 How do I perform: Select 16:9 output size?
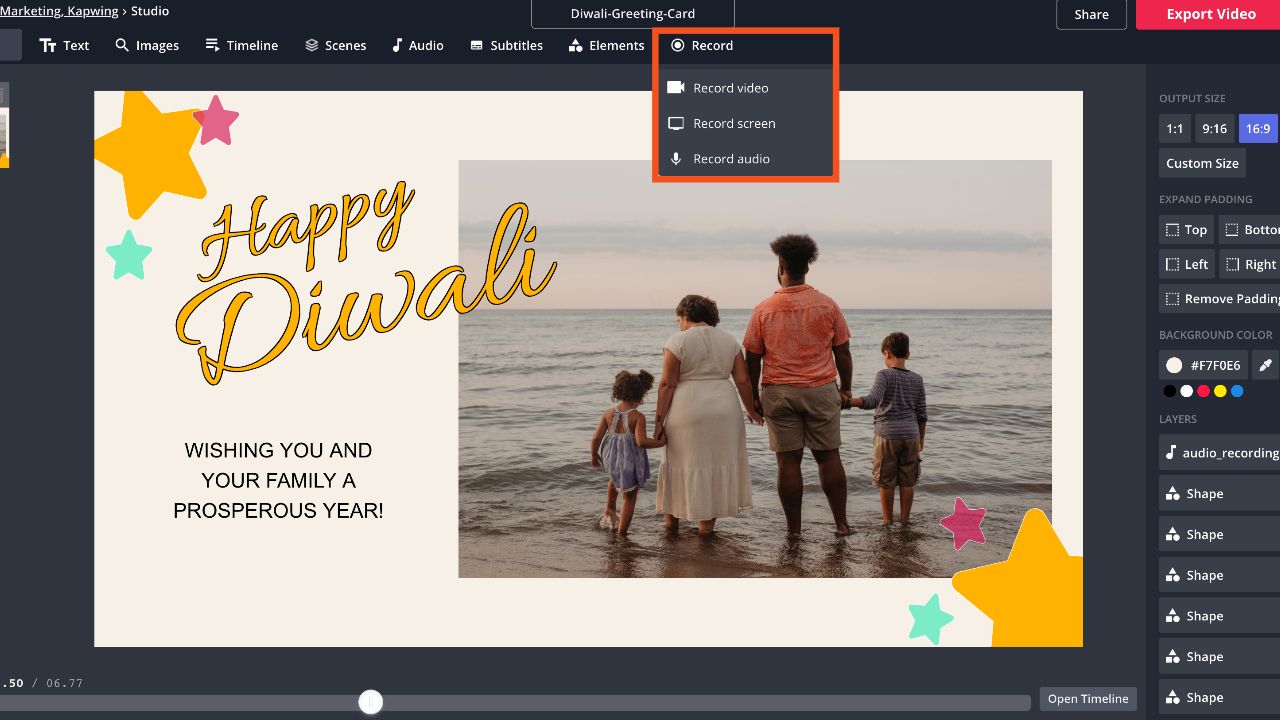(1258, 128)
